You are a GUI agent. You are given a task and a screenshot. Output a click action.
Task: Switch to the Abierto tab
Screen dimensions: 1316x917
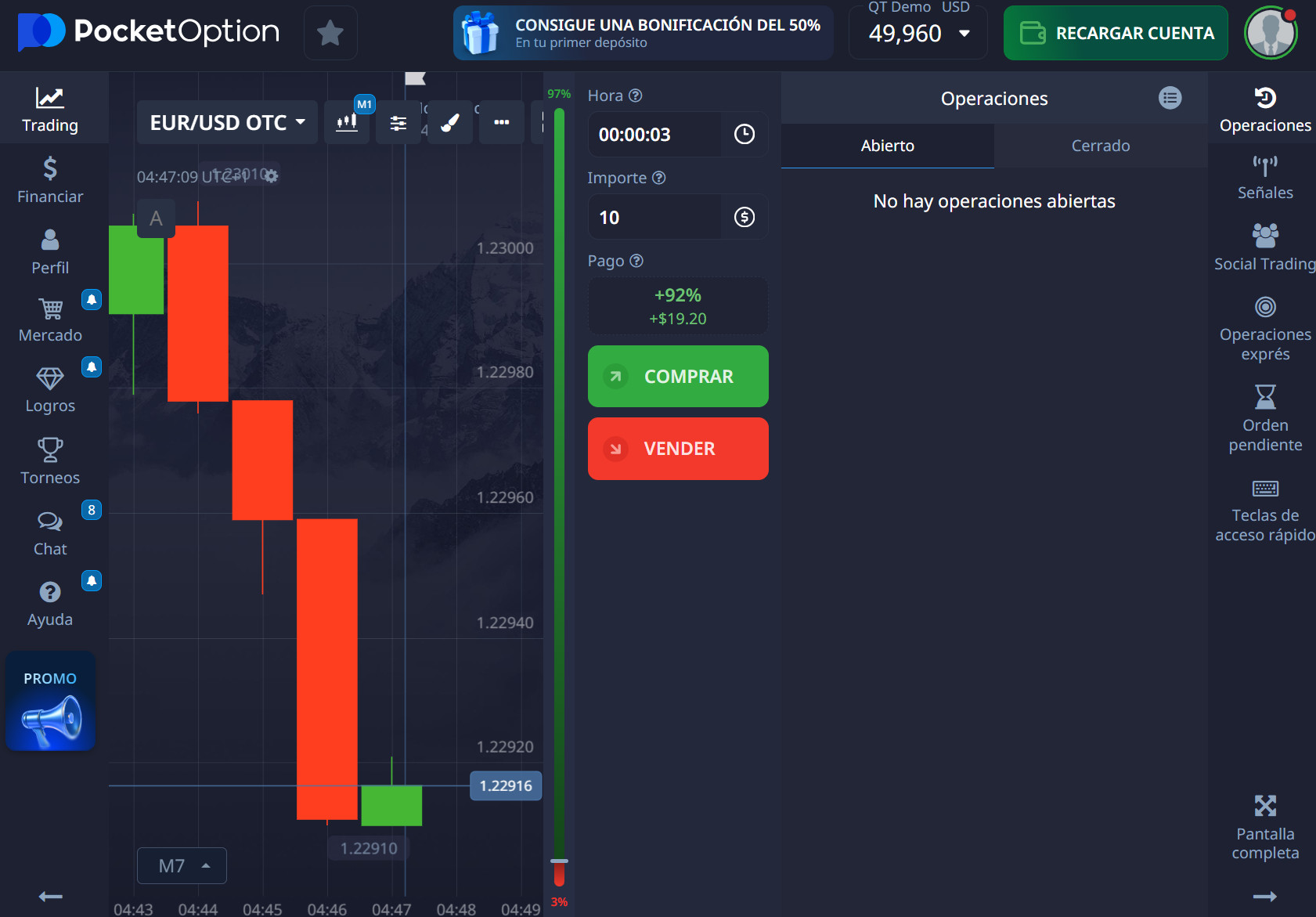[888, 146]
